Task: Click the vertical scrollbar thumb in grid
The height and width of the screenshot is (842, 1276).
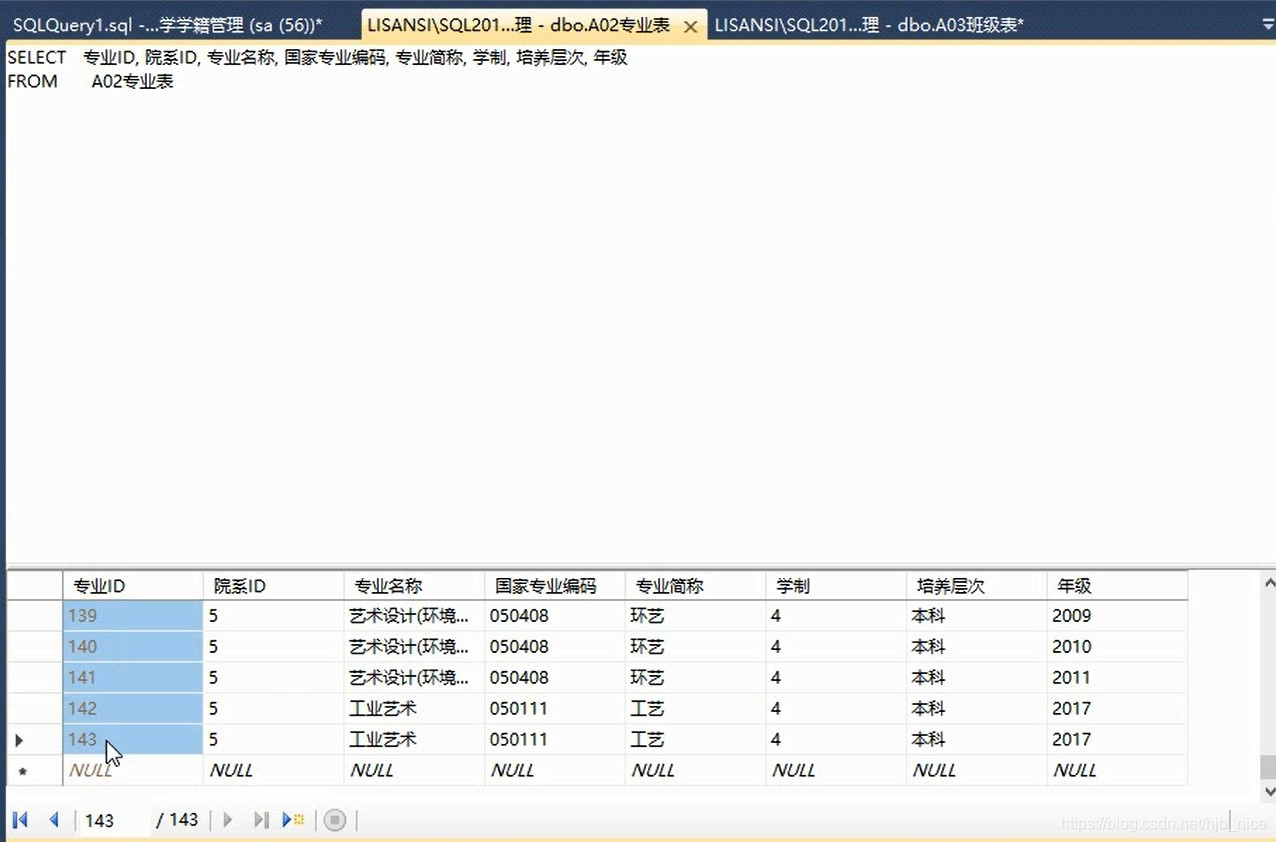Action: click(1268, 767)
